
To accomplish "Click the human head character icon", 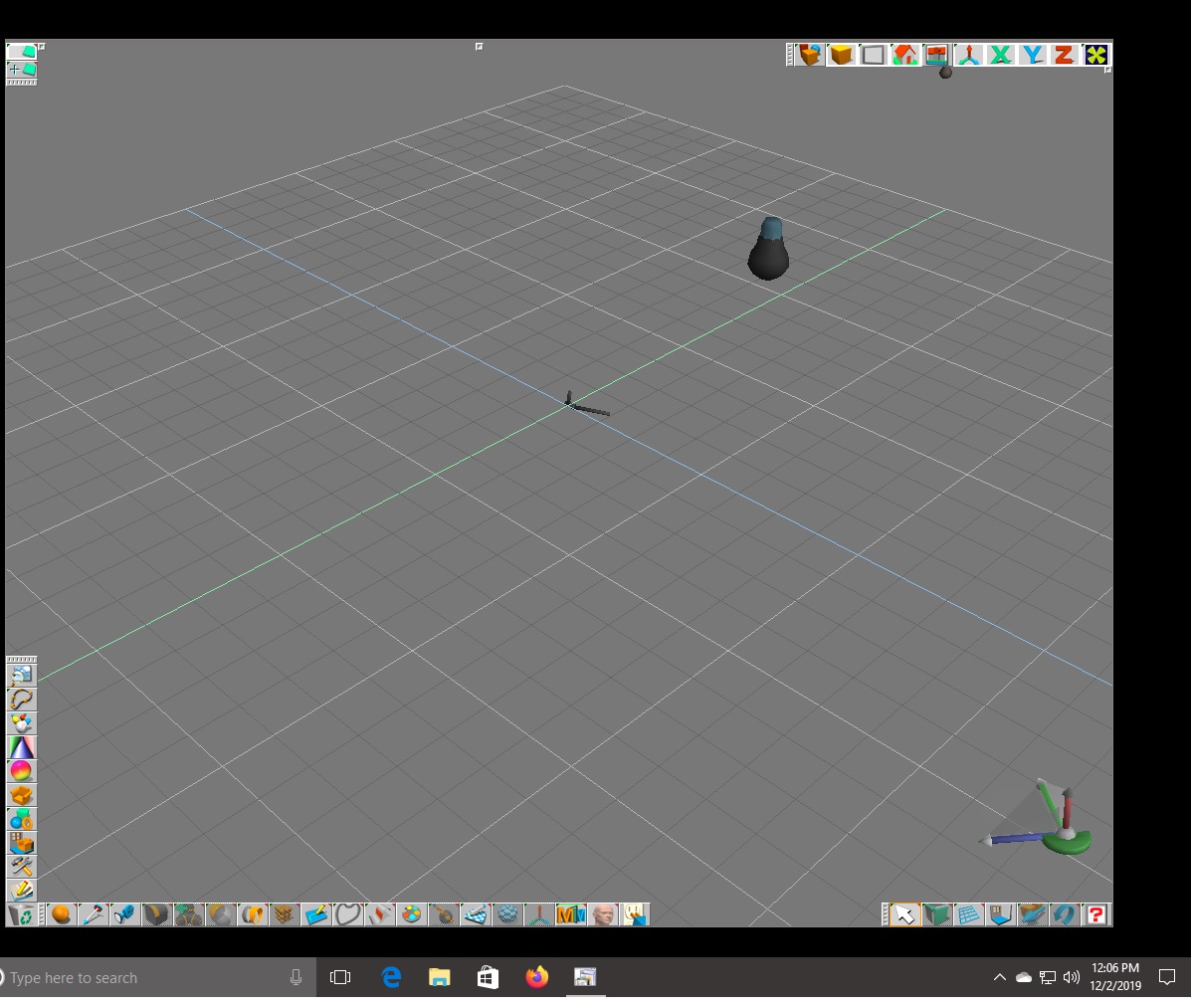I will (603, 914).
